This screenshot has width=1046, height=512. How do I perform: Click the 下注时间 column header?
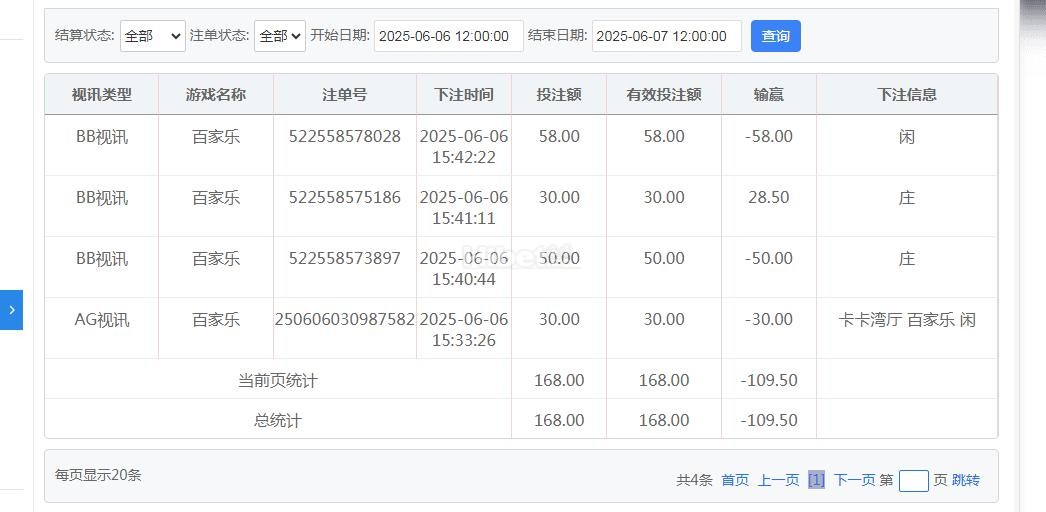coord(463,95)
